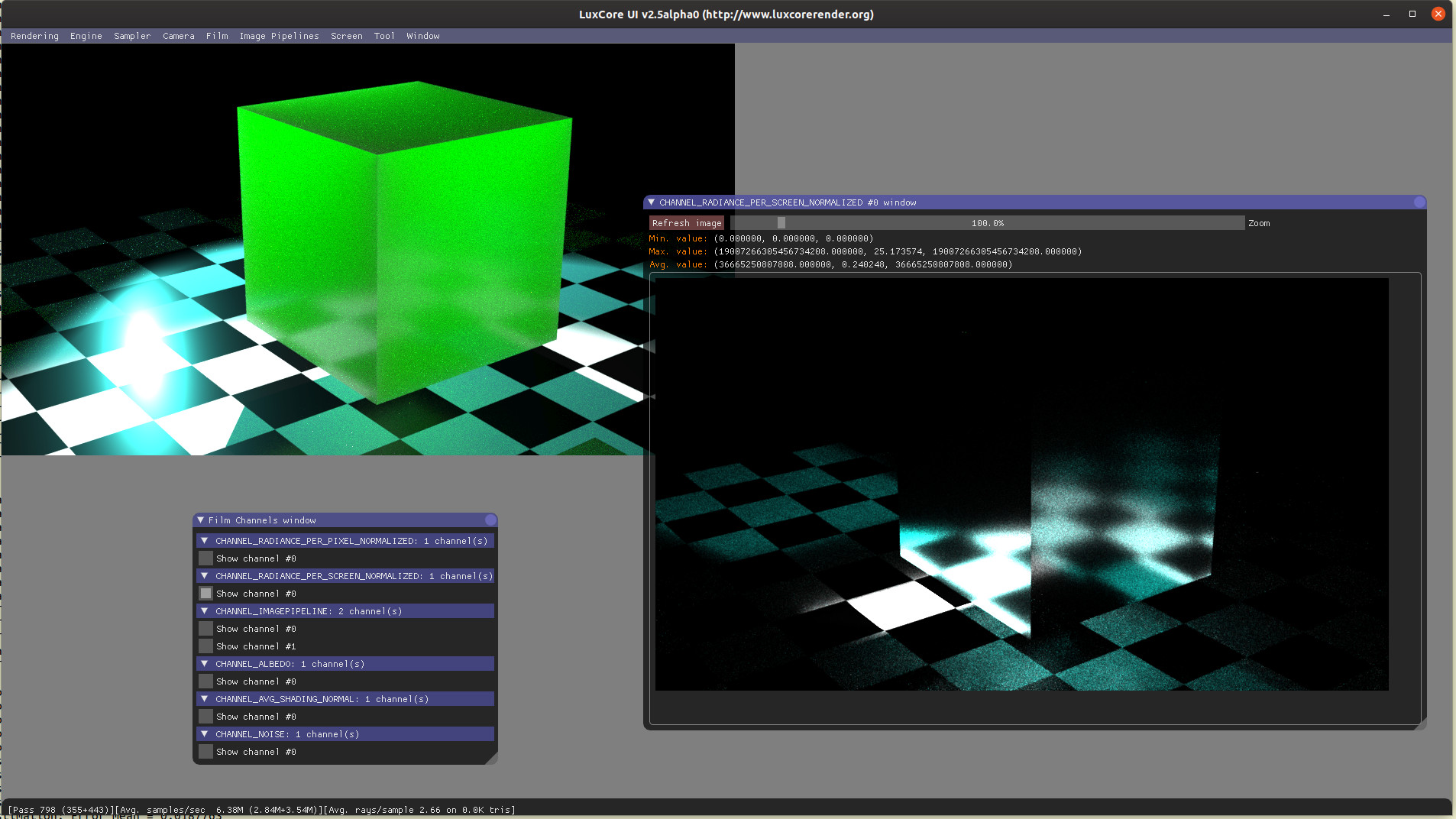Screen dimensions: 1456x819
Task: Minimize the LuxCore UI window
Action: click(1386, 14)
